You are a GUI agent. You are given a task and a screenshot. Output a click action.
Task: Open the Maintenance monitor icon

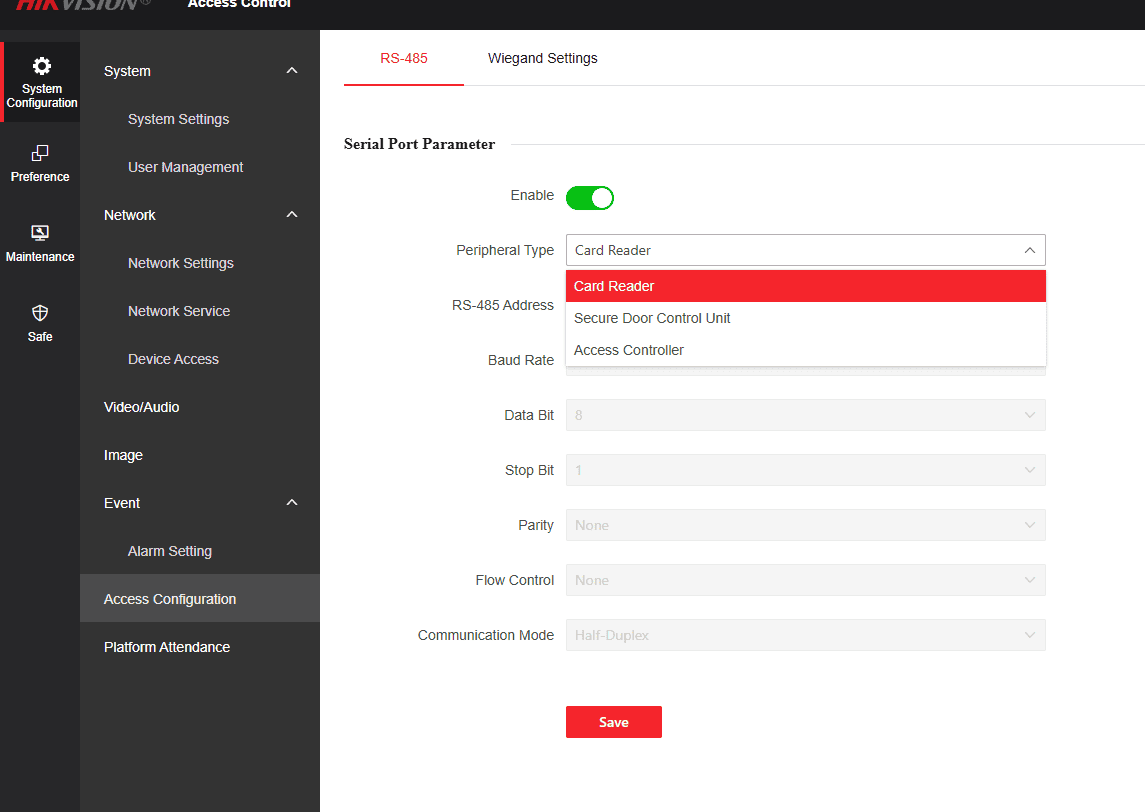coord(40,233)
